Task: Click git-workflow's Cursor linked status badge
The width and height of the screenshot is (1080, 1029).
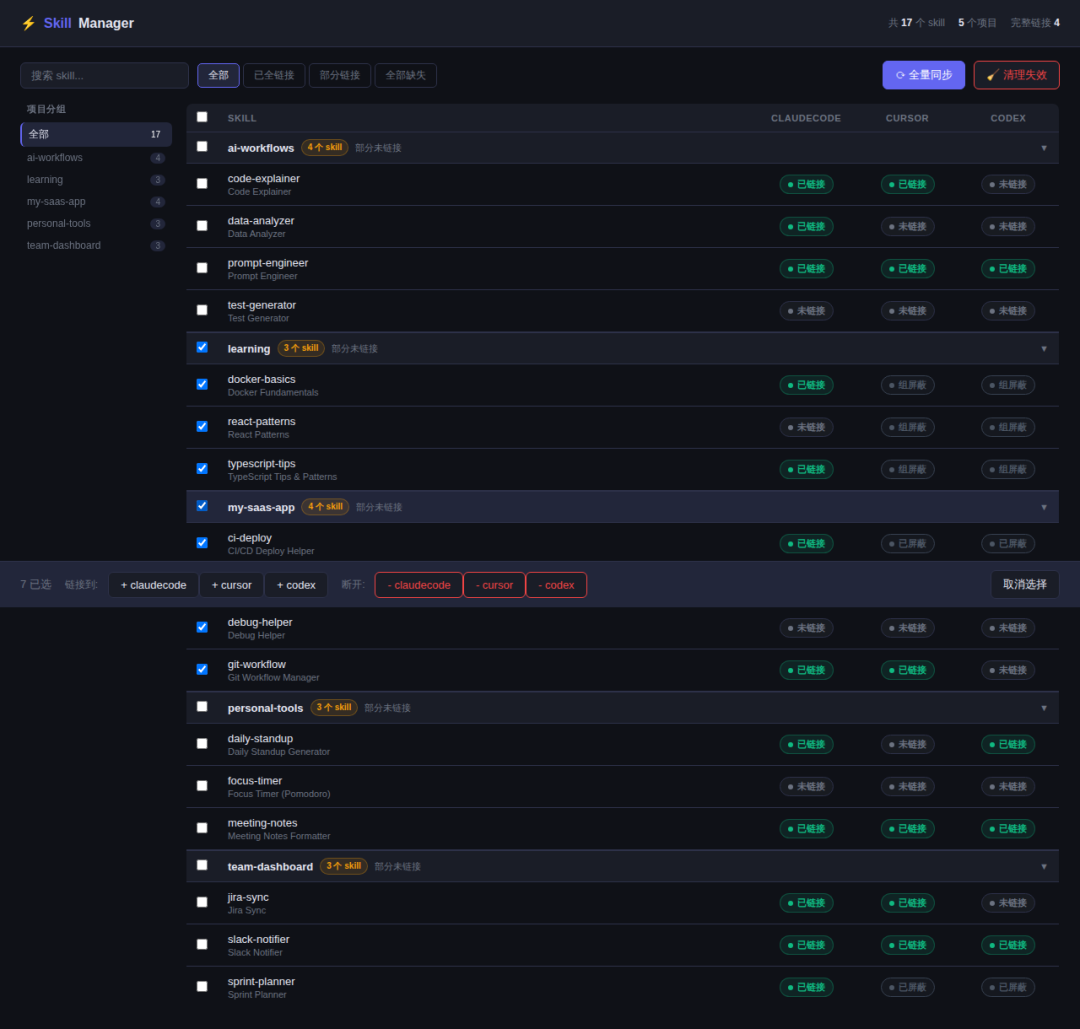Action: tap(907, 670)
